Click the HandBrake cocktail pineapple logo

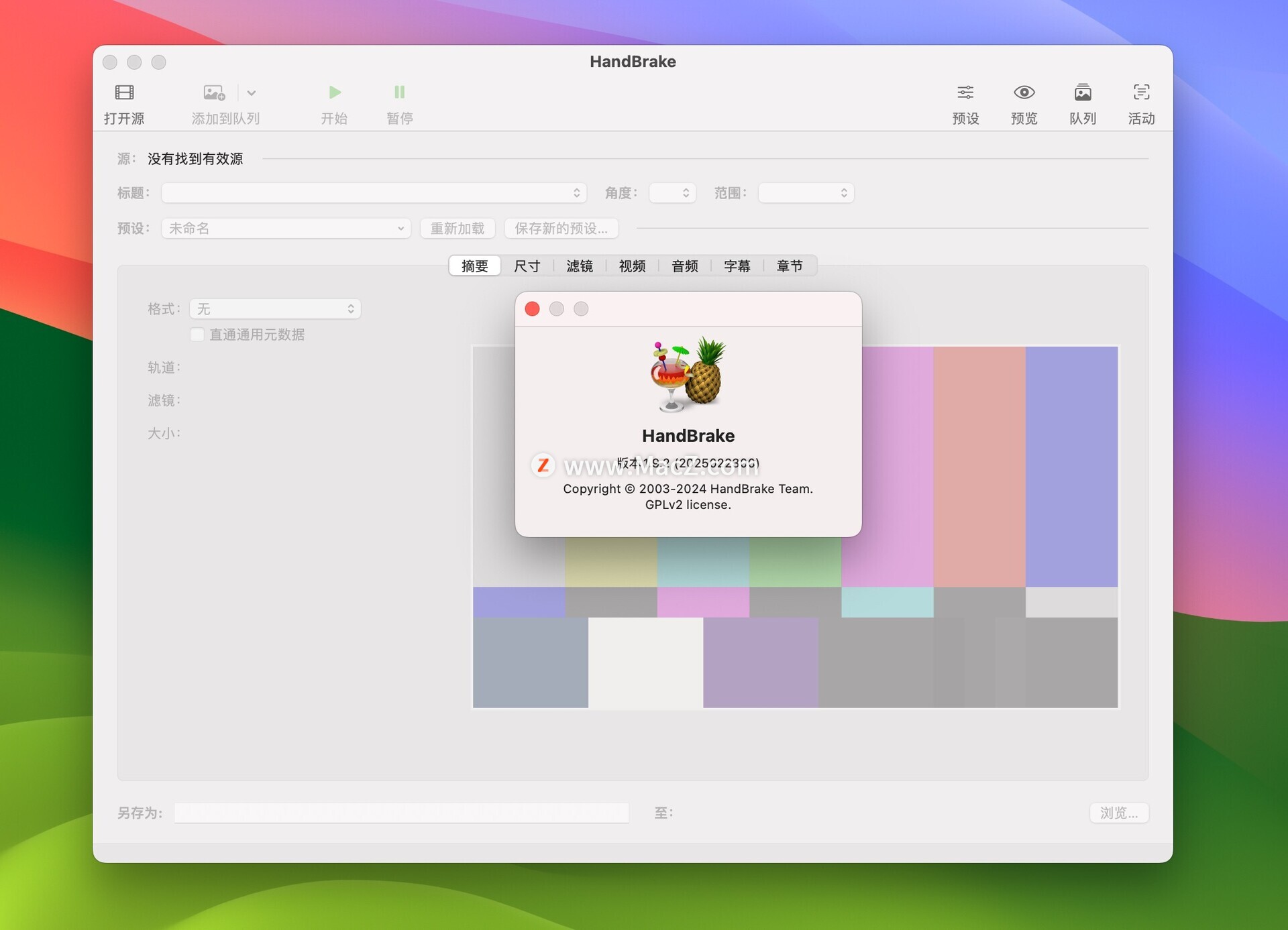[688, 374]
